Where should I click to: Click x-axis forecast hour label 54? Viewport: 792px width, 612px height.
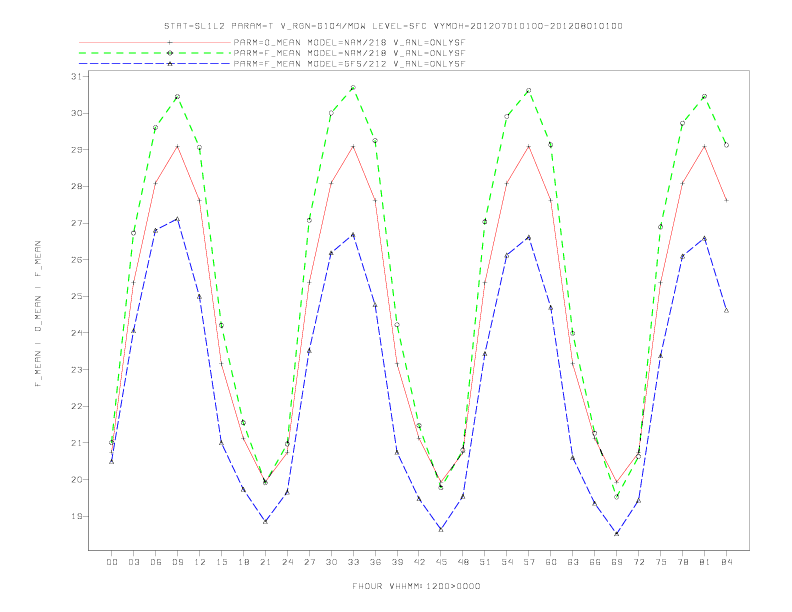tap(507, 562)
